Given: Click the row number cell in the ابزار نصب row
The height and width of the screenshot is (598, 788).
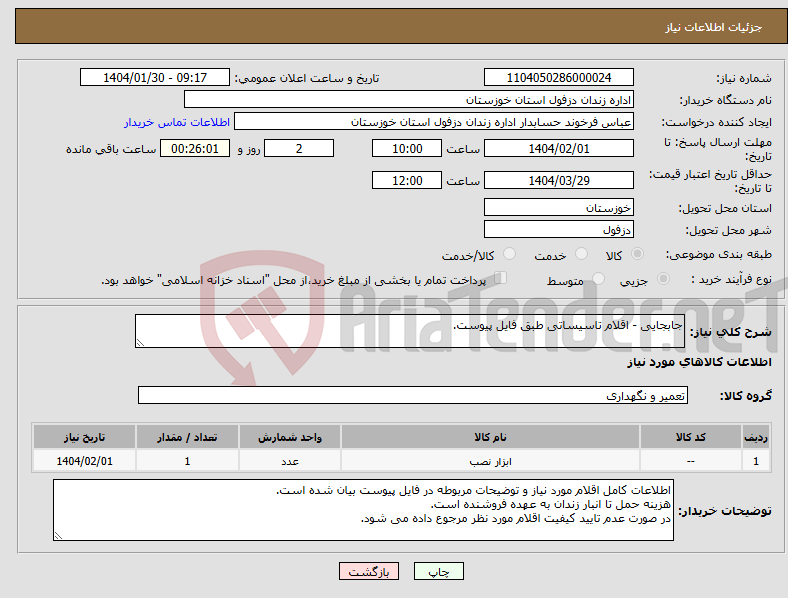Looking at the screenshot, I should tap(756, 461).
